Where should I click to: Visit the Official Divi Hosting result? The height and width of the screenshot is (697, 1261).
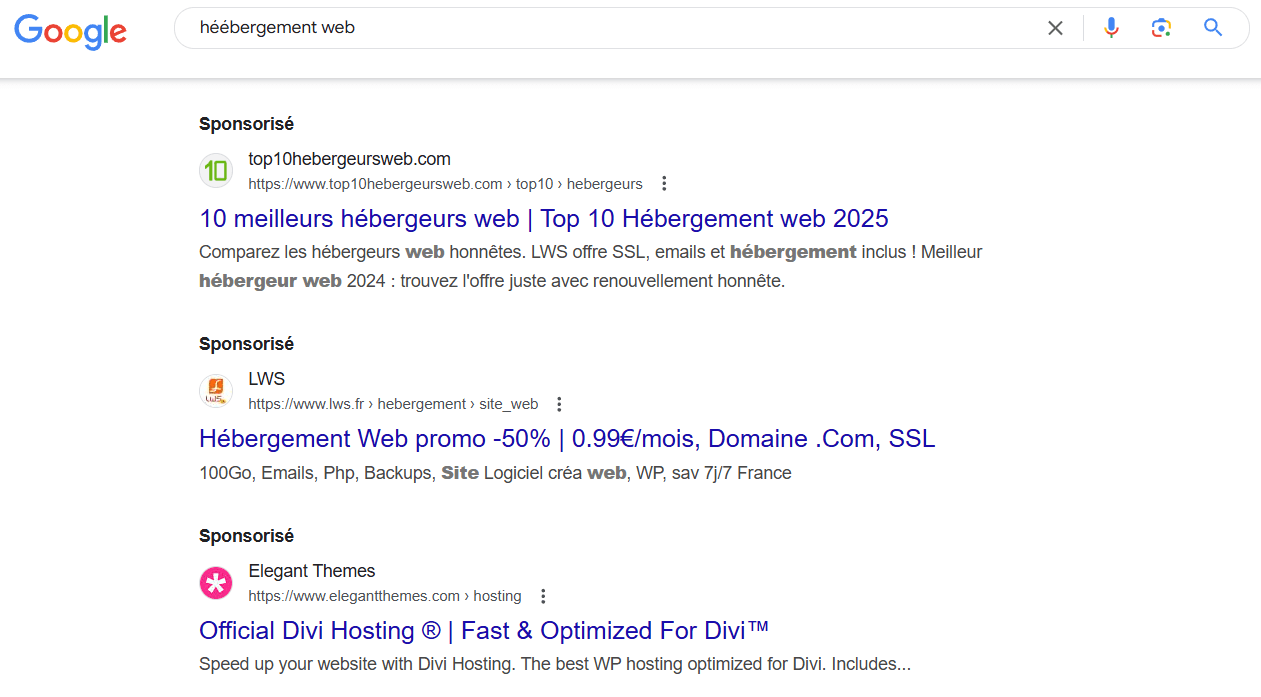click(x=483, y=630)
